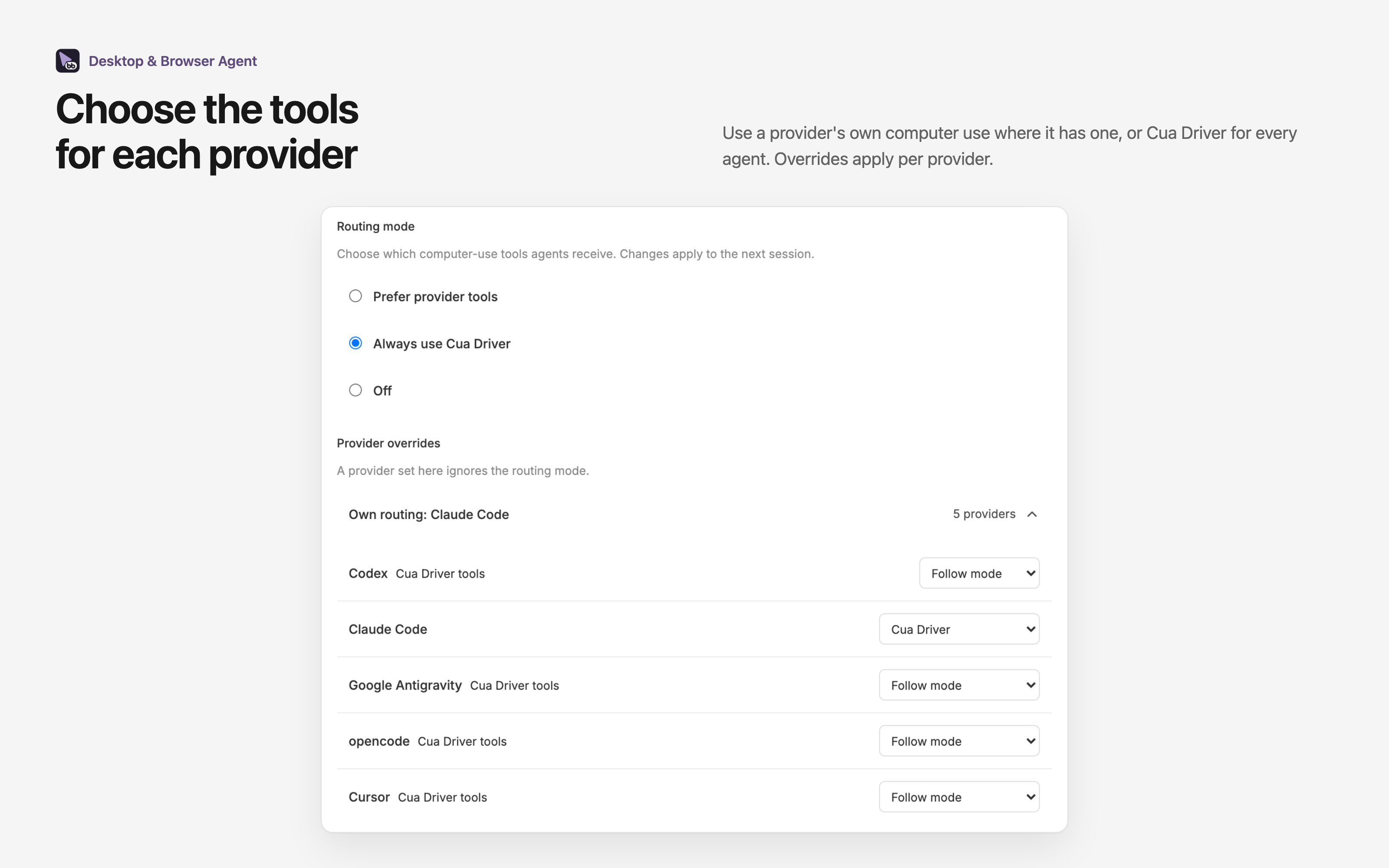Click the Choose the tools heading
The width and height of the screenshot is (1389, 868).
coord(207,132)
